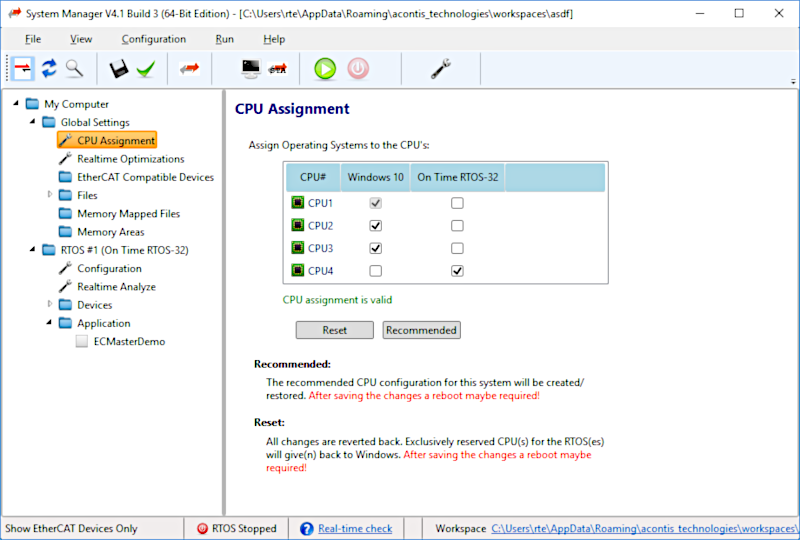Start the RTOS with the green play icon
Viewport: 800px width, 540px height.
click(x=325, y=69)
